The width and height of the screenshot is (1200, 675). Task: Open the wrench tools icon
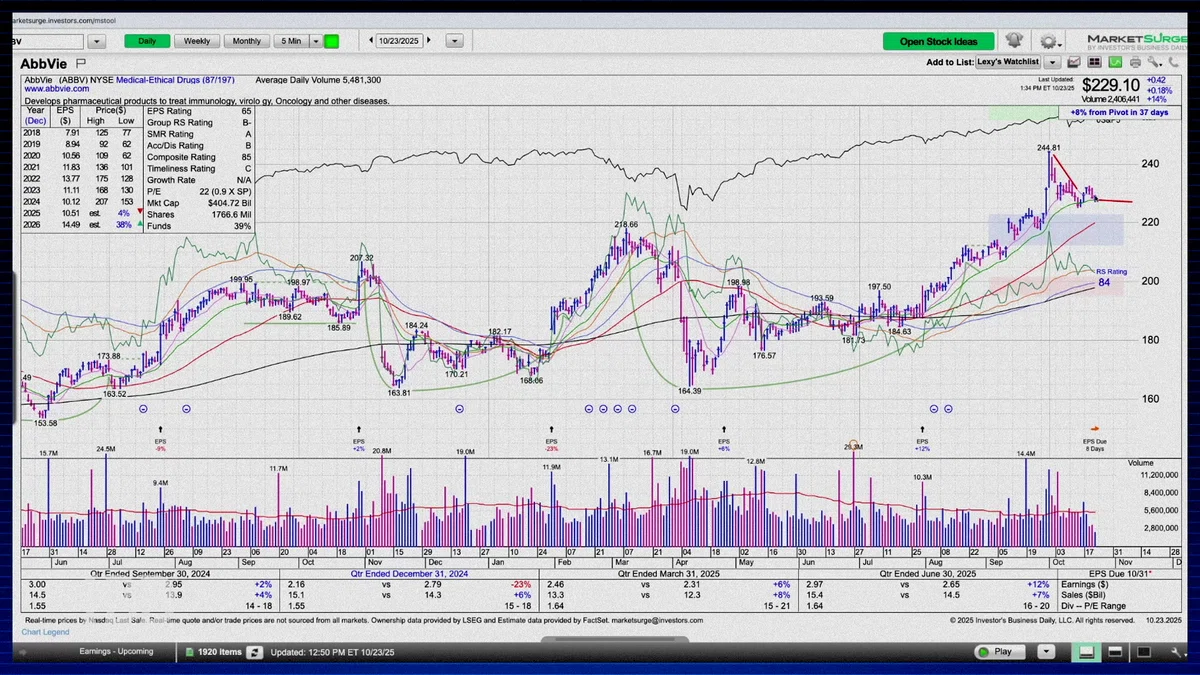click(x=1154, y=62)
